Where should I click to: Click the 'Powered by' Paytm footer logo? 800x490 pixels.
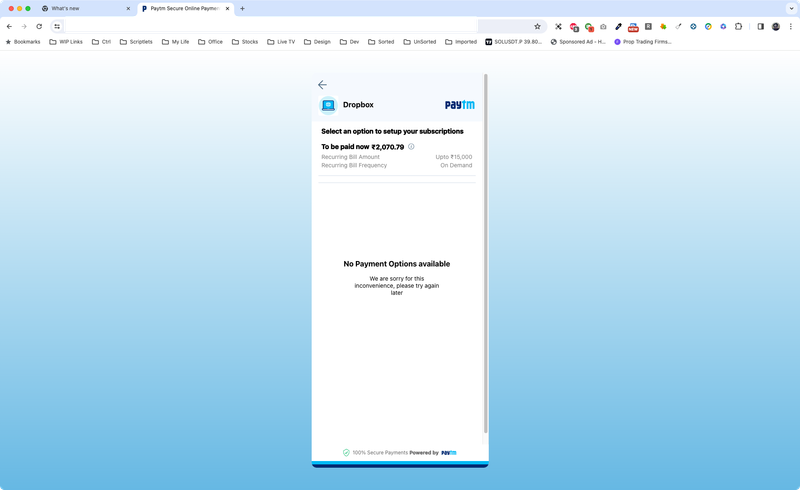coord(449,453)
